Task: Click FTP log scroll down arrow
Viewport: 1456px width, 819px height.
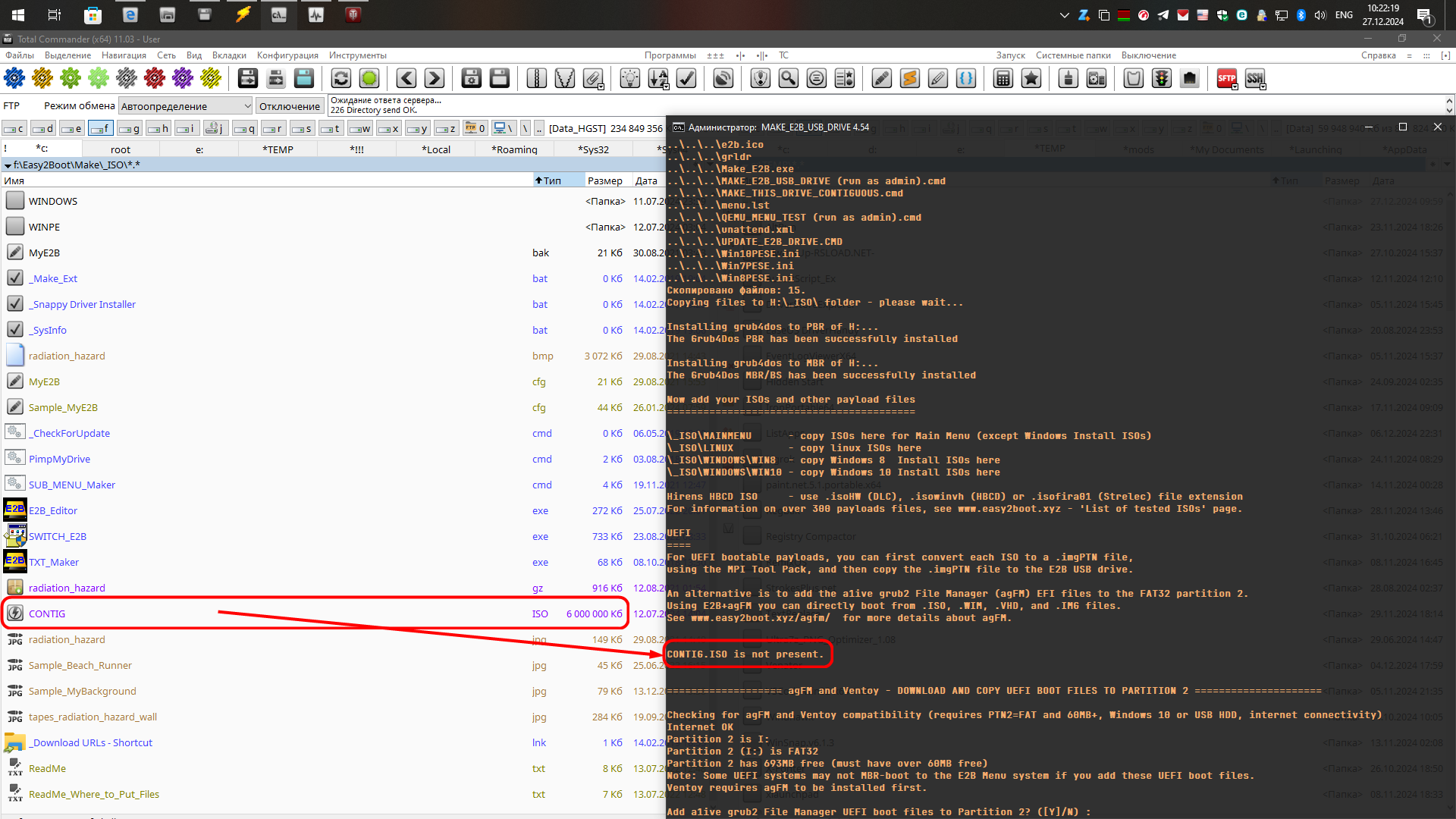Action: 1449,111
